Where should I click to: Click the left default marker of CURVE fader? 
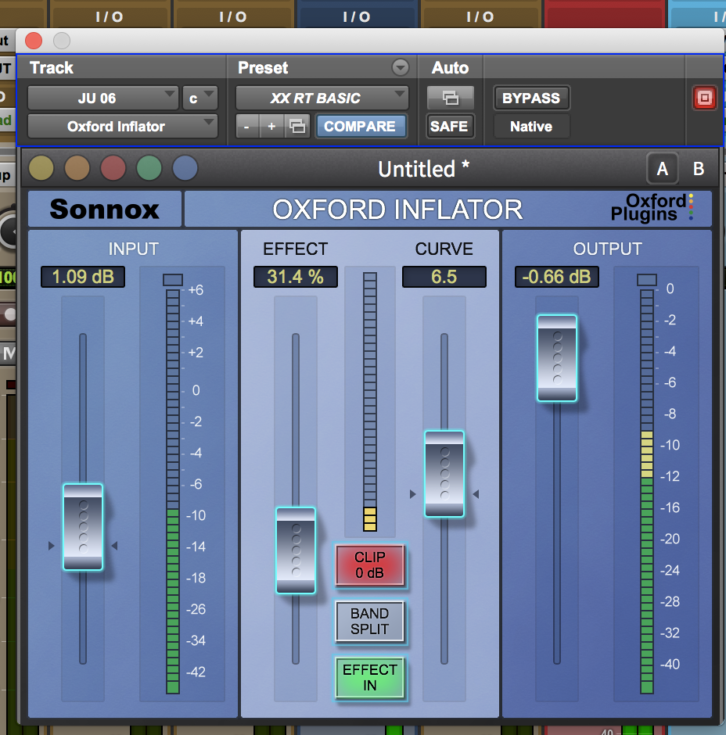point(412,494)
